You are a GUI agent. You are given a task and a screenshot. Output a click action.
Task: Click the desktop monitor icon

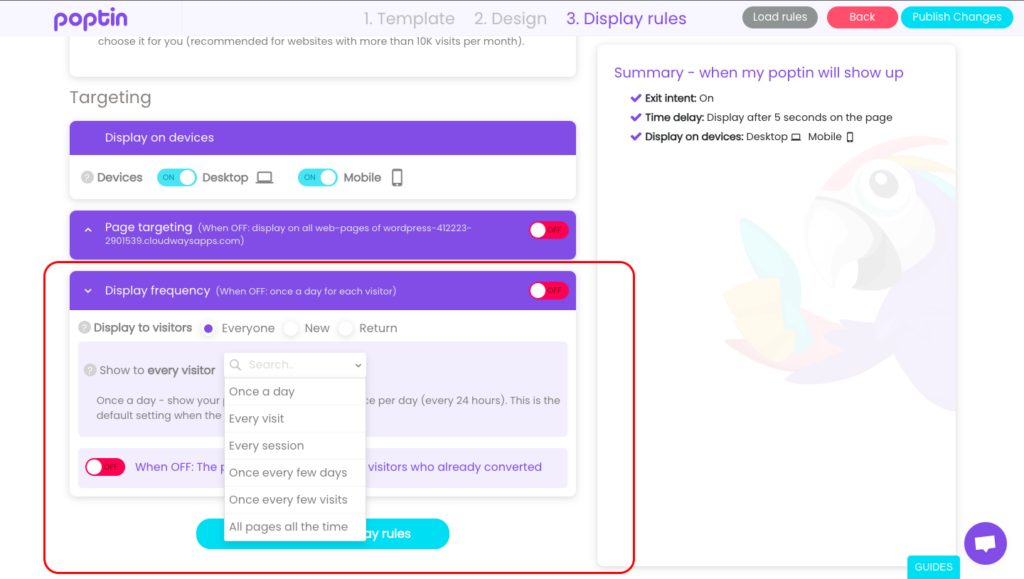tap(264, 178)
